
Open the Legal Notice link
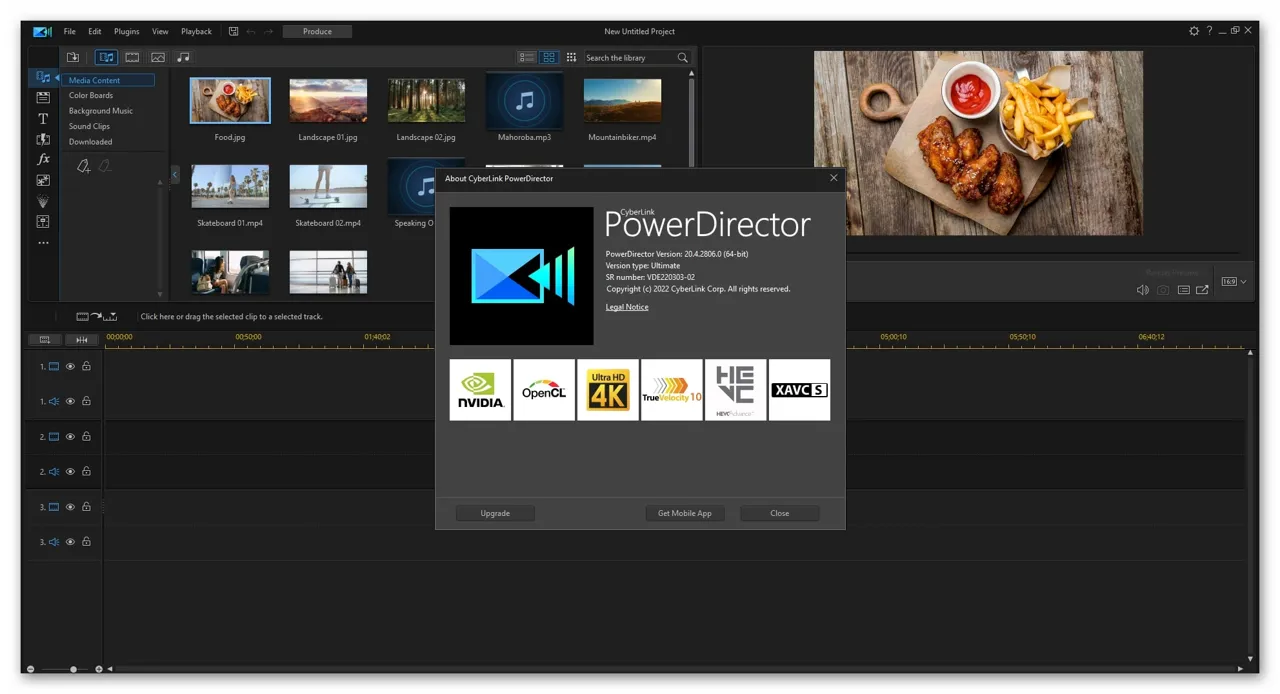pos(627,307)
